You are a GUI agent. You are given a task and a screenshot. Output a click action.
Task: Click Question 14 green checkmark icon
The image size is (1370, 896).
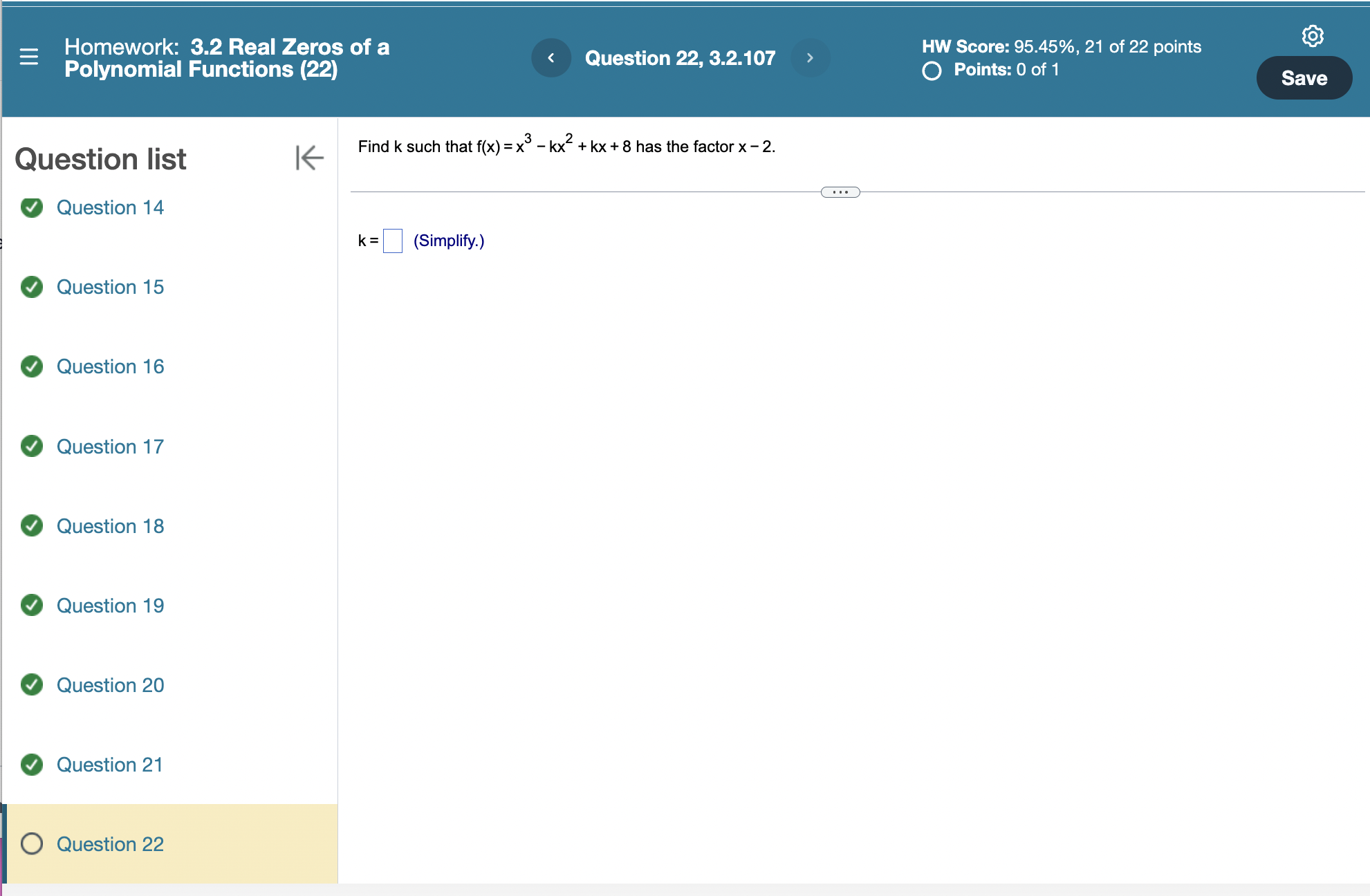32,207
